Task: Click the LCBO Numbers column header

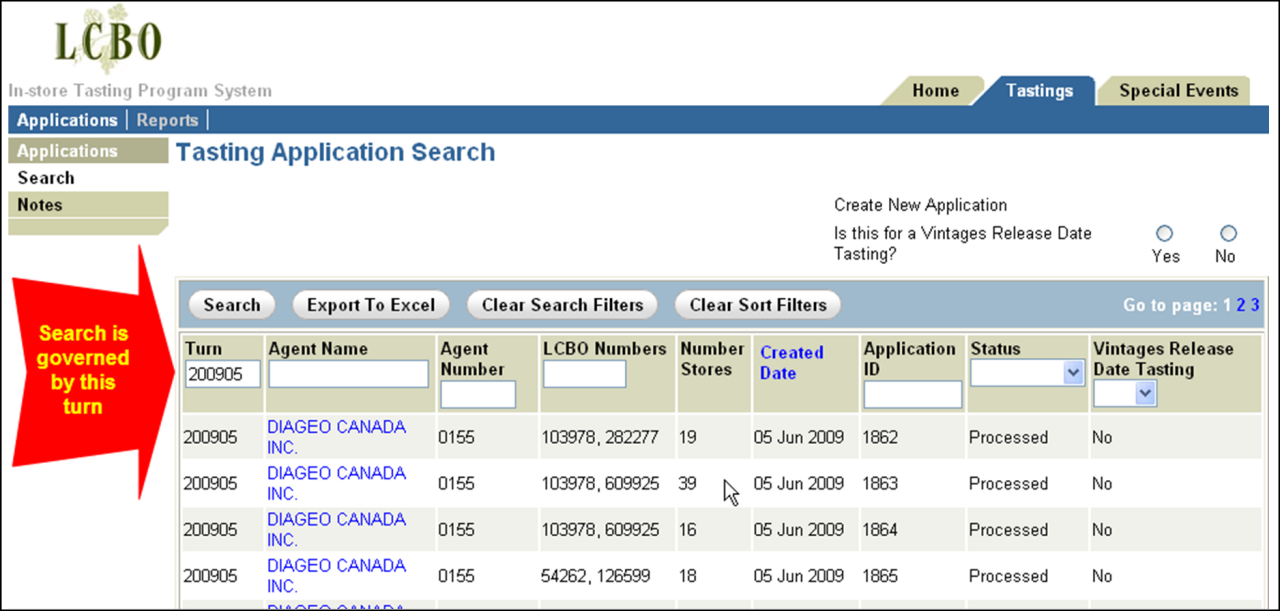Action: (604, 349)
